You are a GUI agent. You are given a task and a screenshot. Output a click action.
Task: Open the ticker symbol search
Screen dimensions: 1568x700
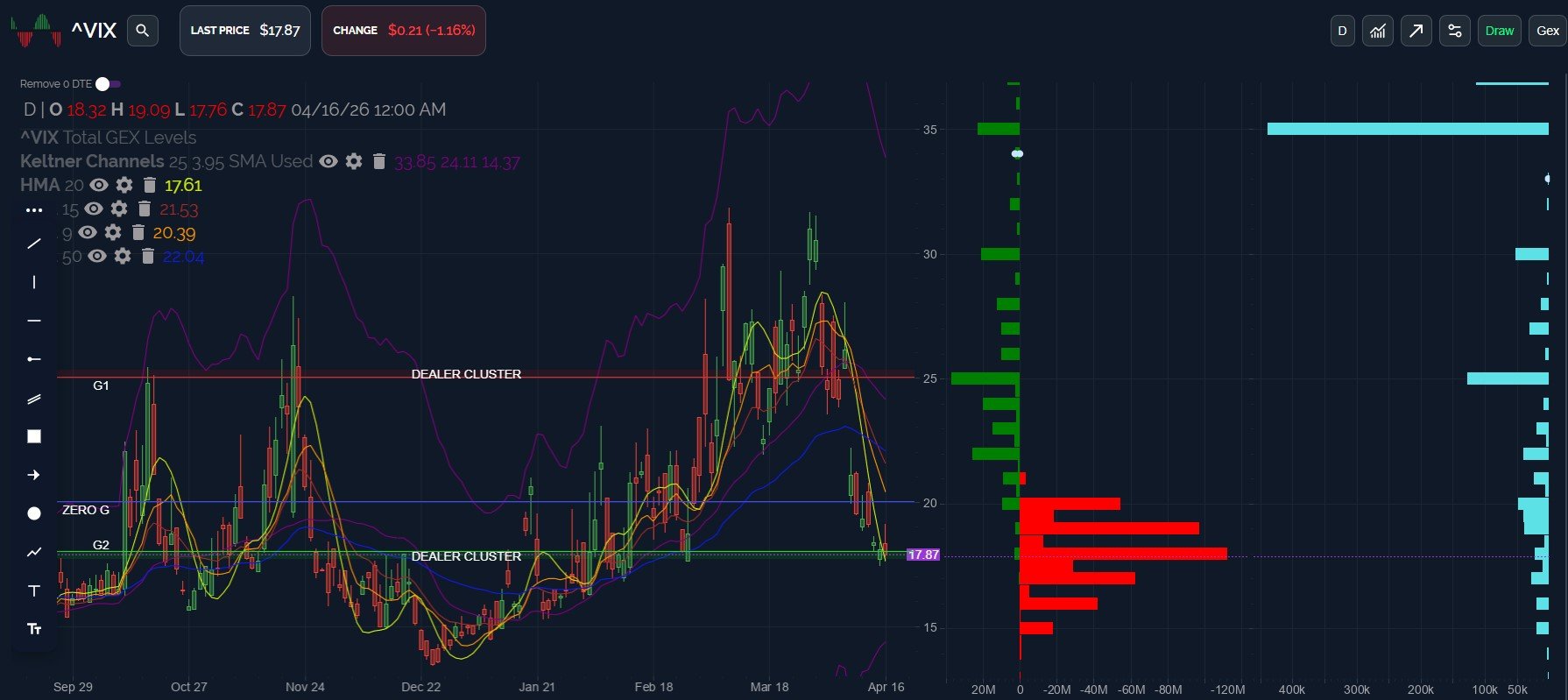(143, 31)
